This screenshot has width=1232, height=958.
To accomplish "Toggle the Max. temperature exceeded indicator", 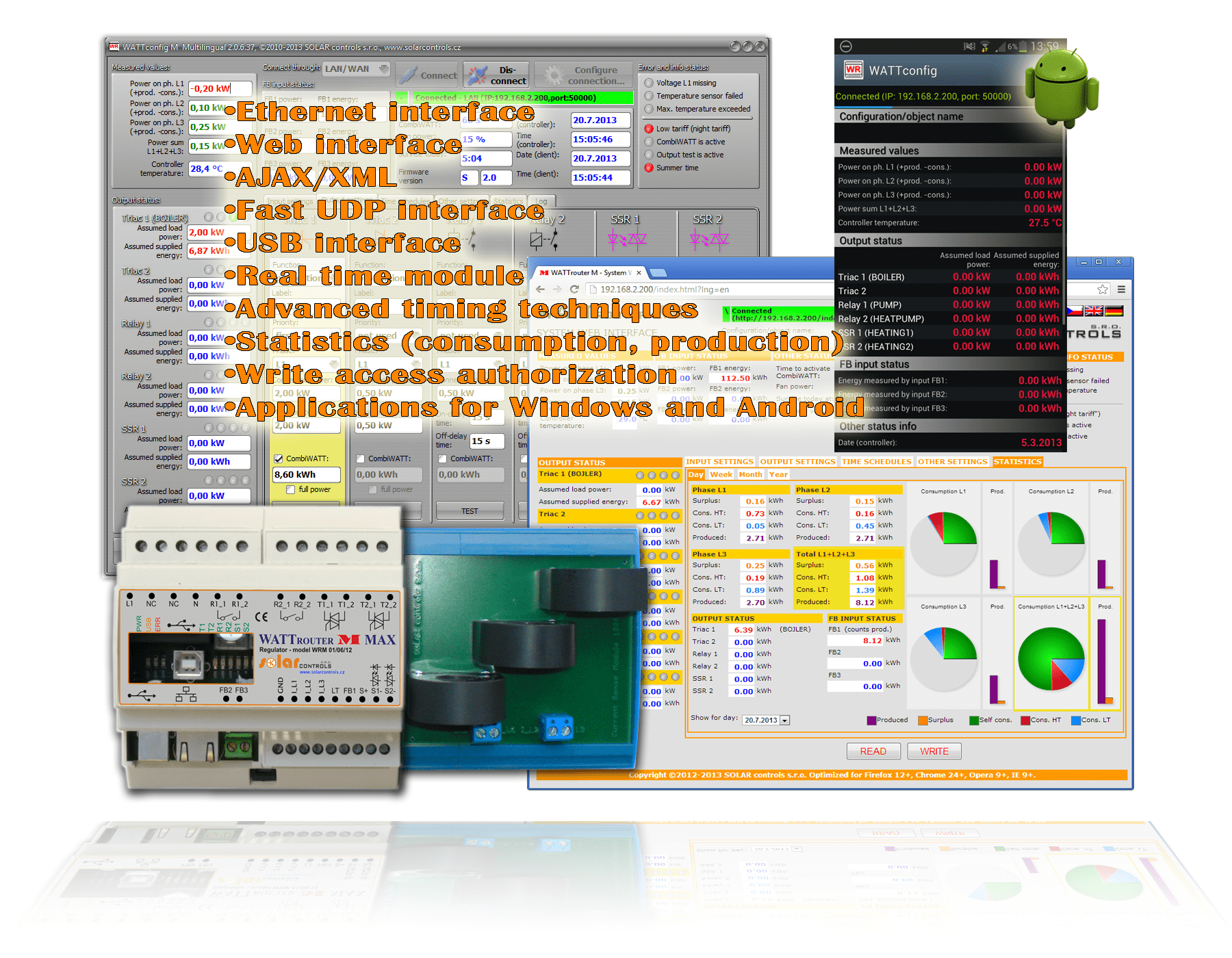I will click(x=649, y=109).
